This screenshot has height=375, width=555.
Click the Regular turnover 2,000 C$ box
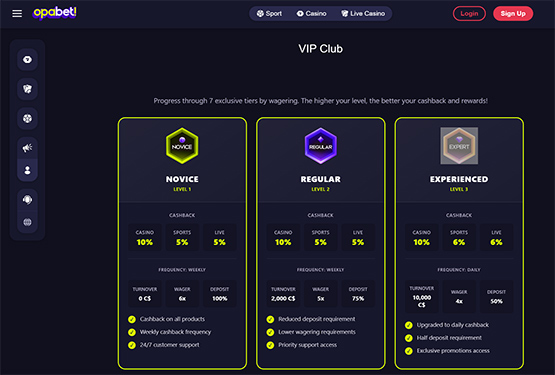(x=283, y=294)
